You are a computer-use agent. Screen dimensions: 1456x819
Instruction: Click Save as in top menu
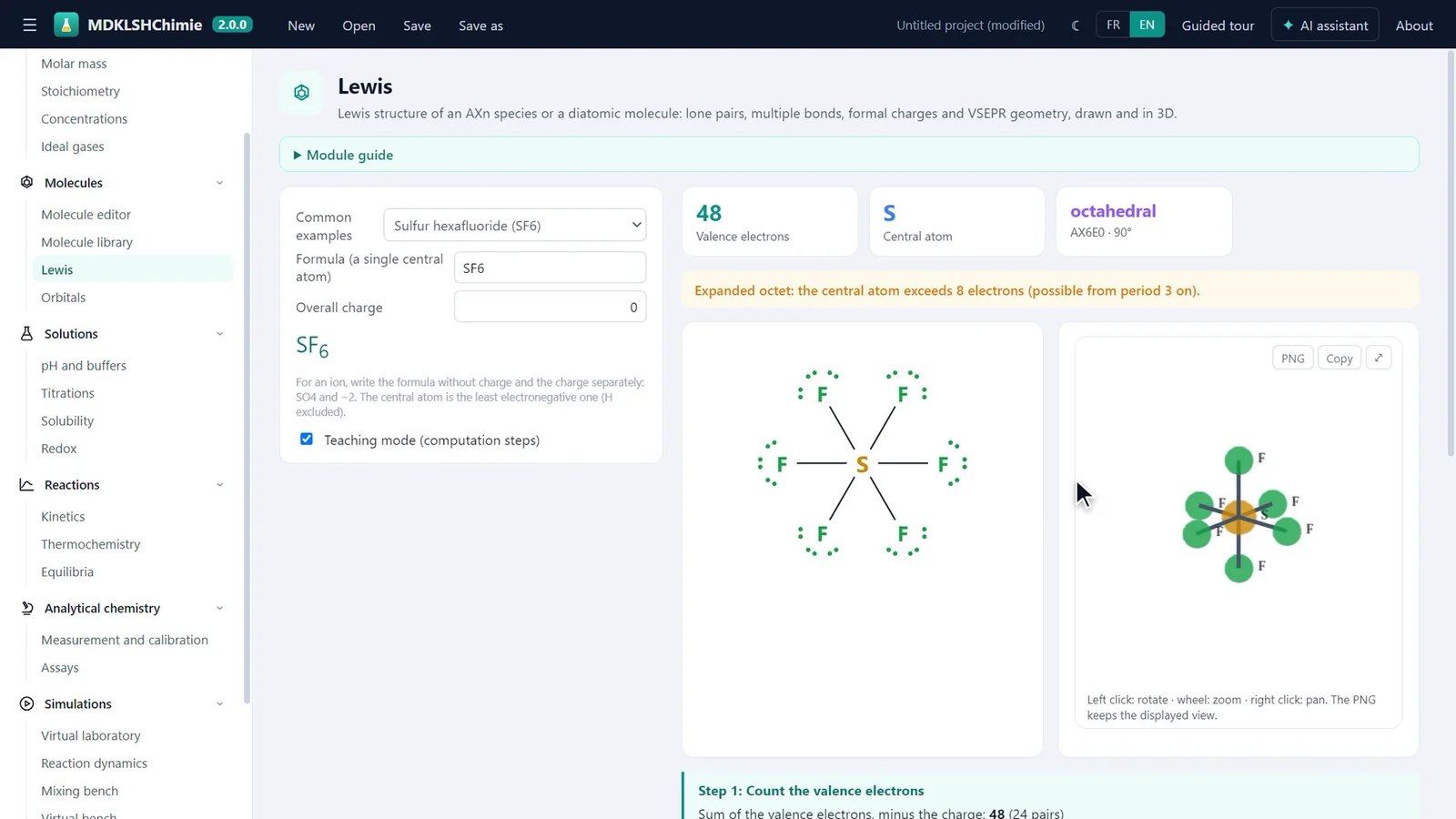[x=480, y=25]
